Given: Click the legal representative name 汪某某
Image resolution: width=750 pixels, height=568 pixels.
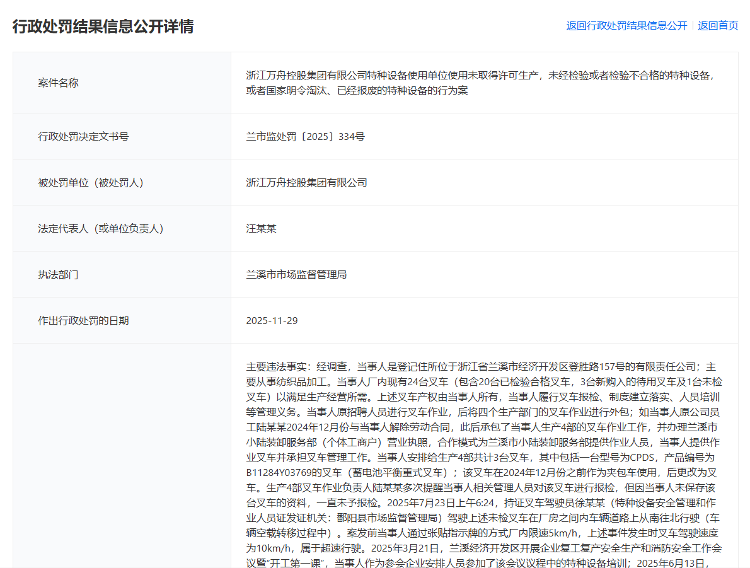Looking at the screenshot, I should click(260, 229).
